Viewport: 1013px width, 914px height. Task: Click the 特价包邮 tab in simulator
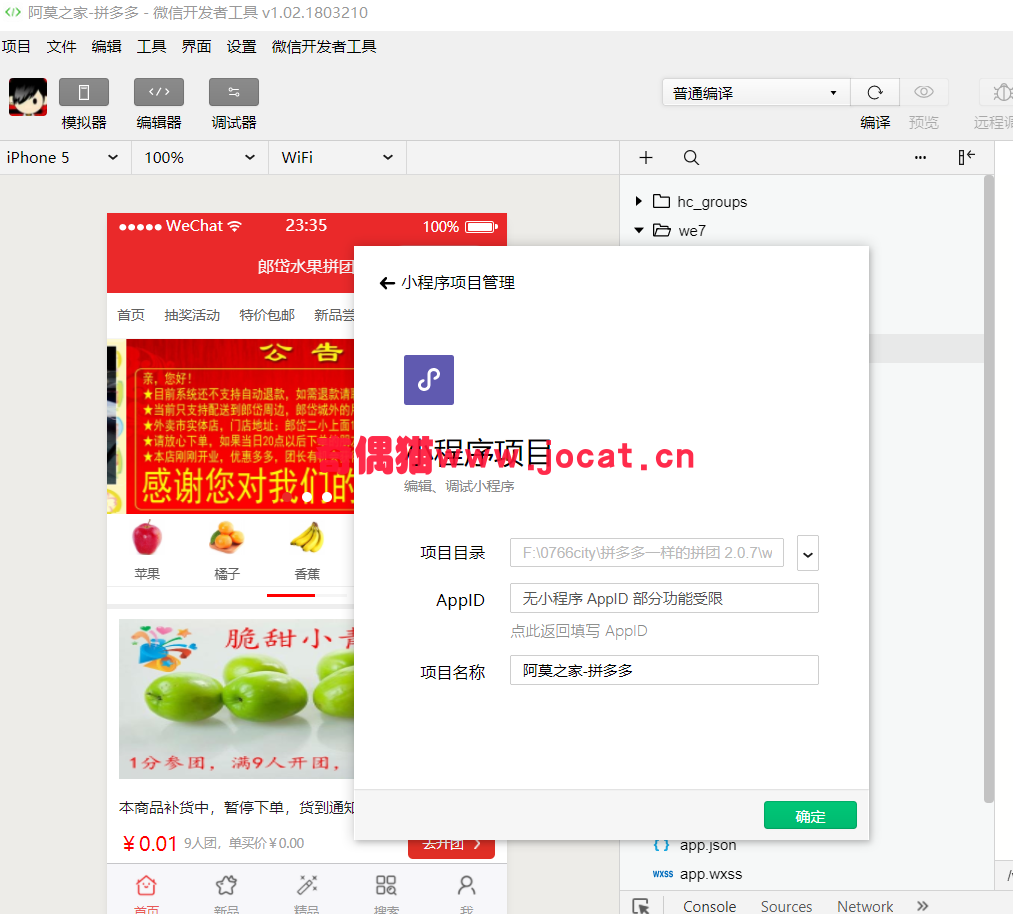[x=267, y=315]
